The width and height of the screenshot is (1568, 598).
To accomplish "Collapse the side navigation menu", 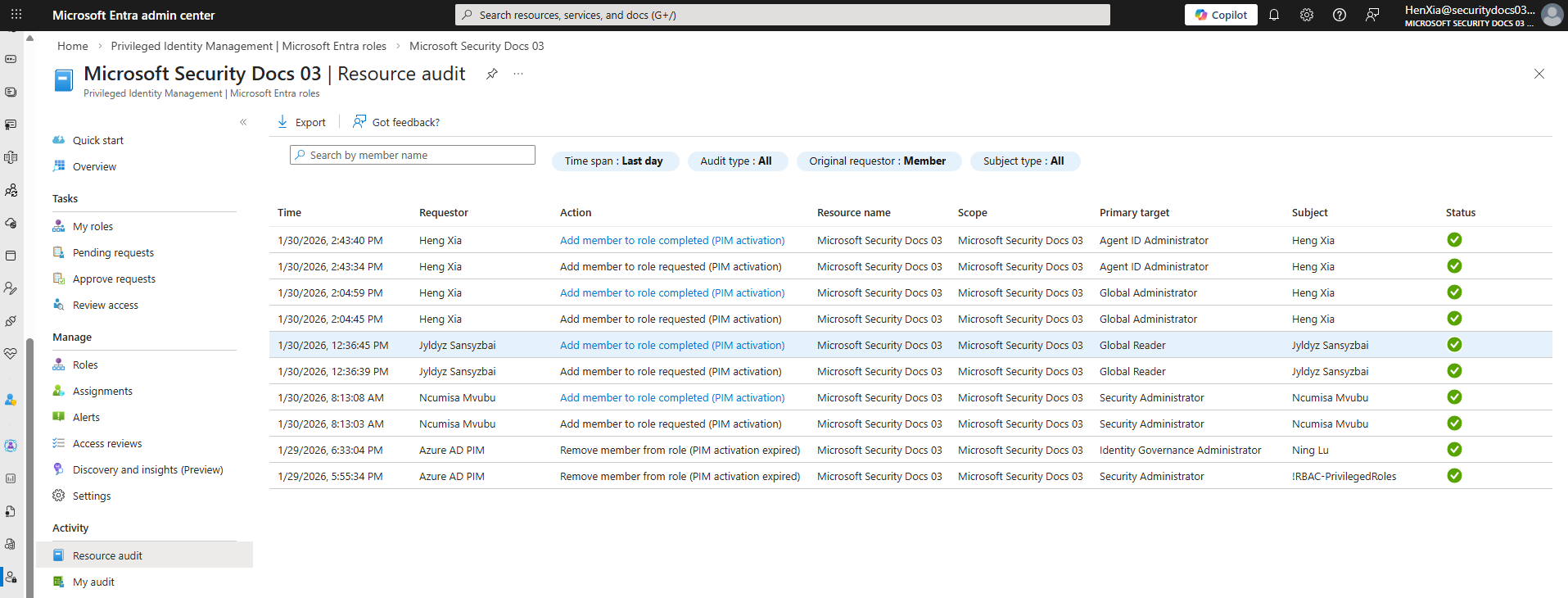I will tap(243, 122).
